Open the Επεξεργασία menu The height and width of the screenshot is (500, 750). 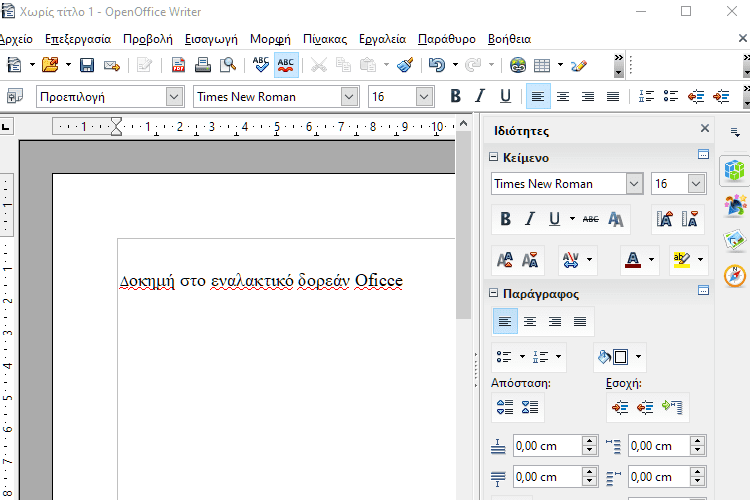click(x=78, y=39)
